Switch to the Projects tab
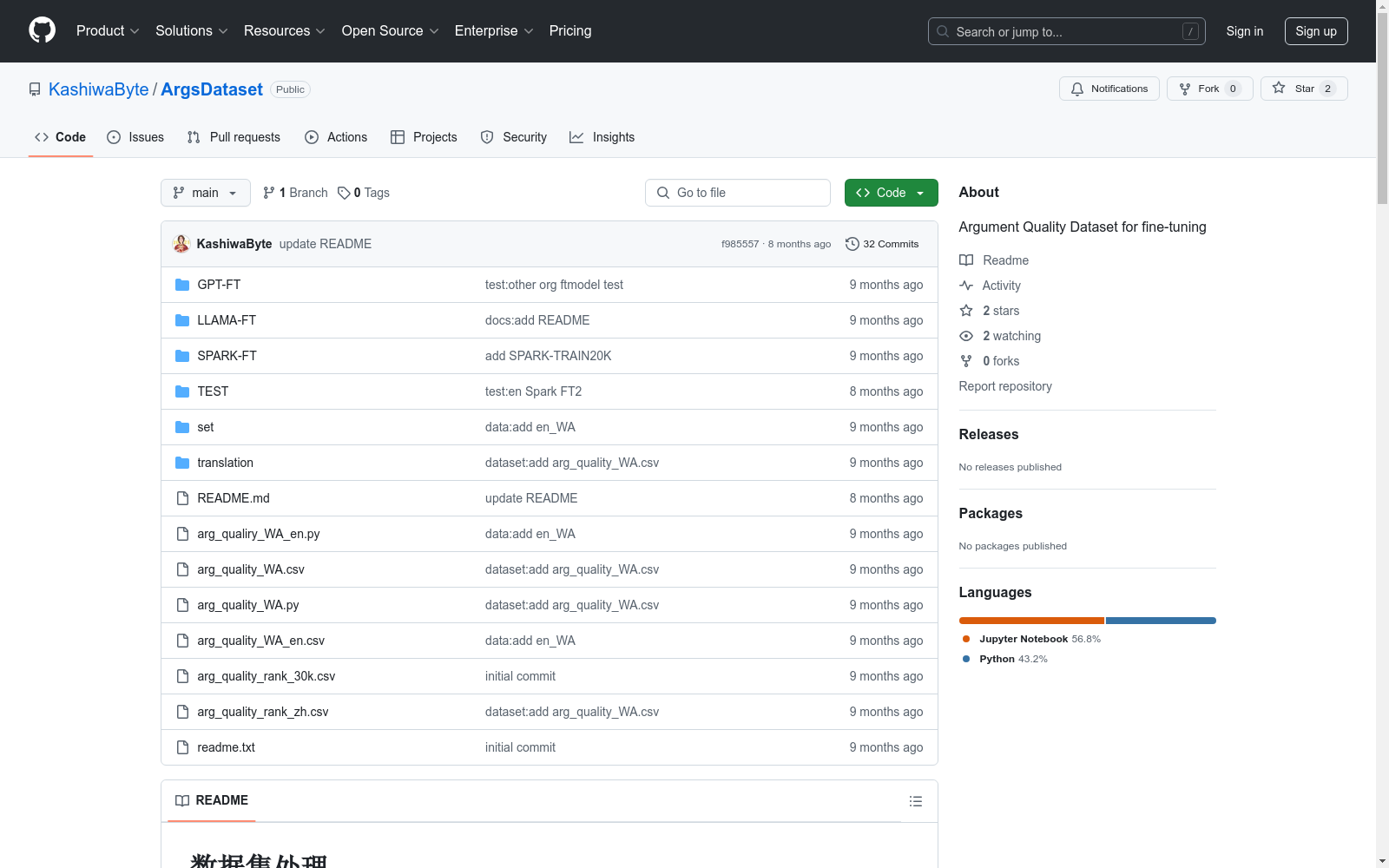This screenshot has height=868, width=1389. coord(424,137)
